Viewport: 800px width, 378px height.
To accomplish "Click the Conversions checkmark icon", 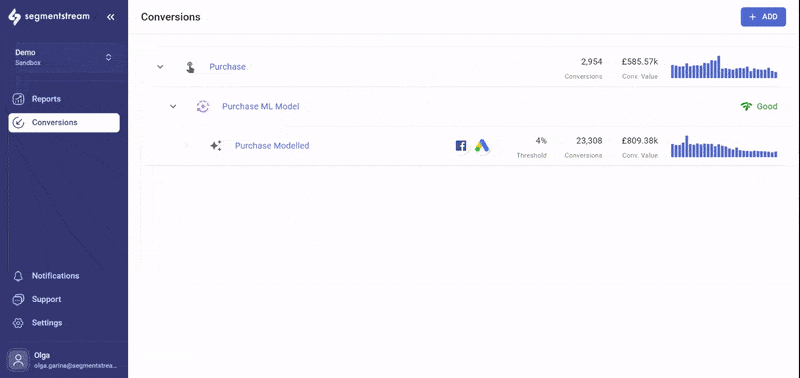I will (18, 122).
